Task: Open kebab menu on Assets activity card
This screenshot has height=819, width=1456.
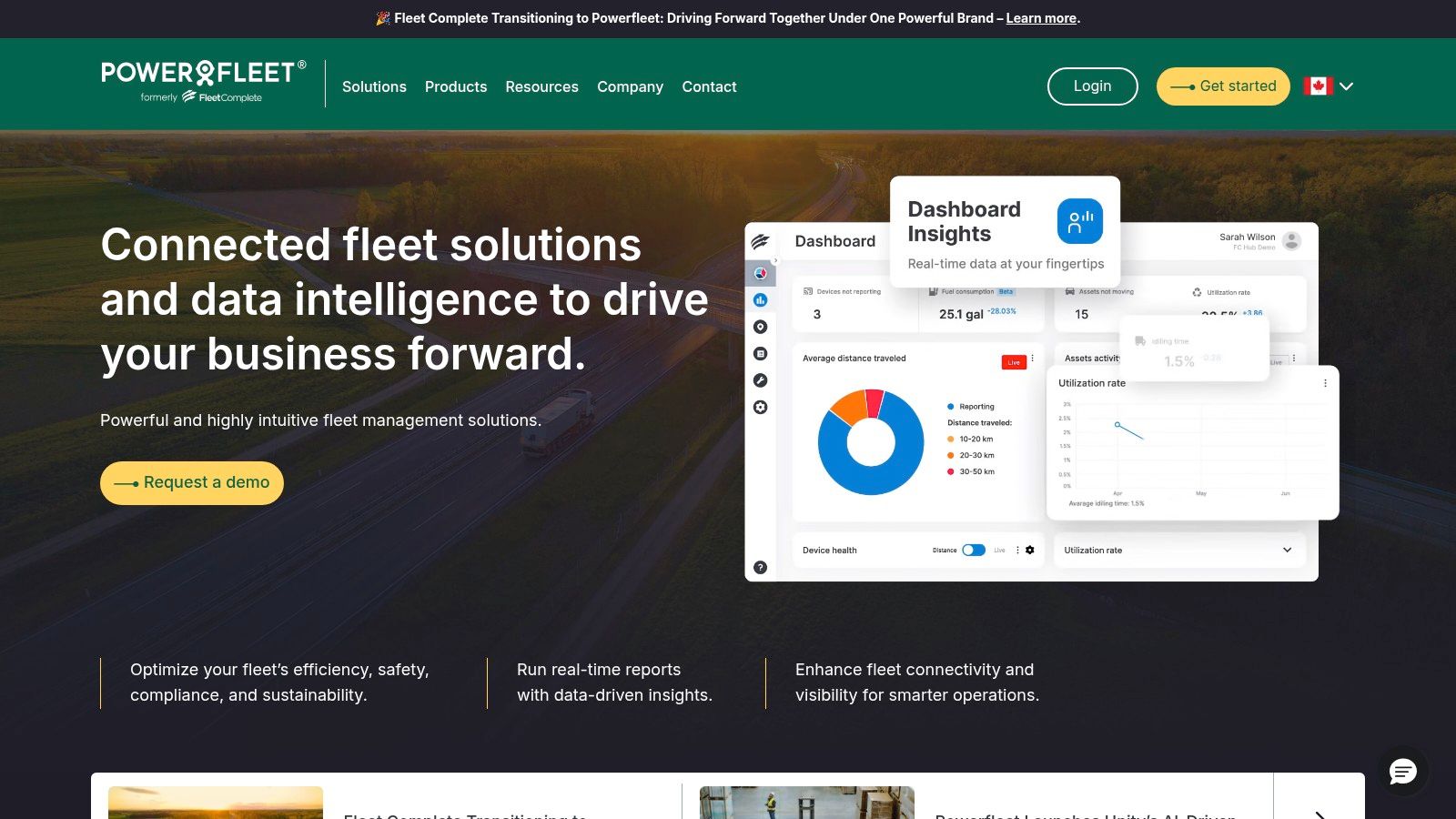Action: tap(1294, 358)
